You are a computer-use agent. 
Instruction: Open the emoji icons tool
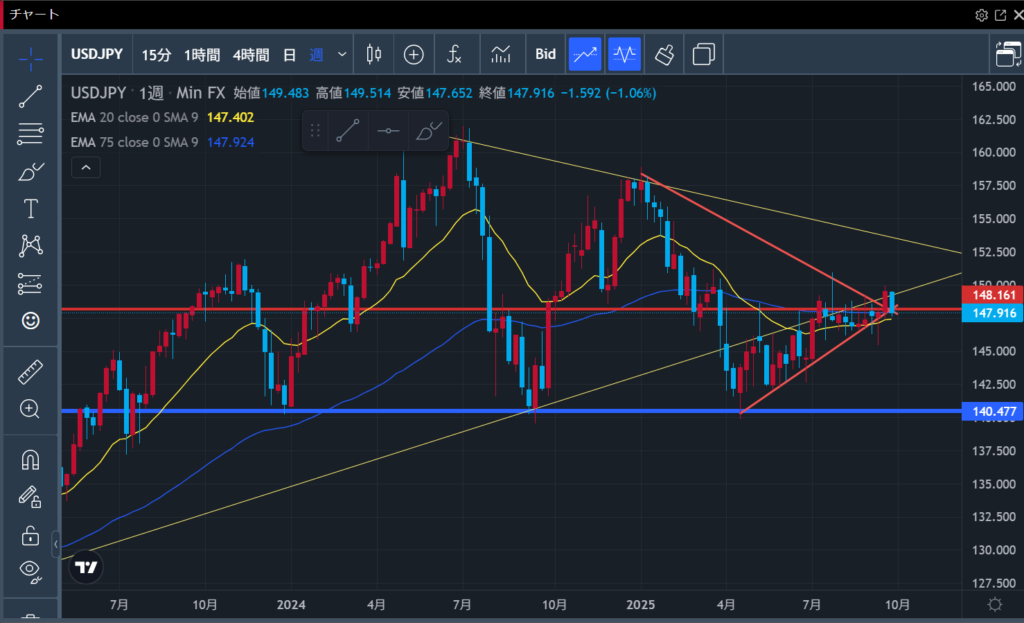[x=31, y=321]
